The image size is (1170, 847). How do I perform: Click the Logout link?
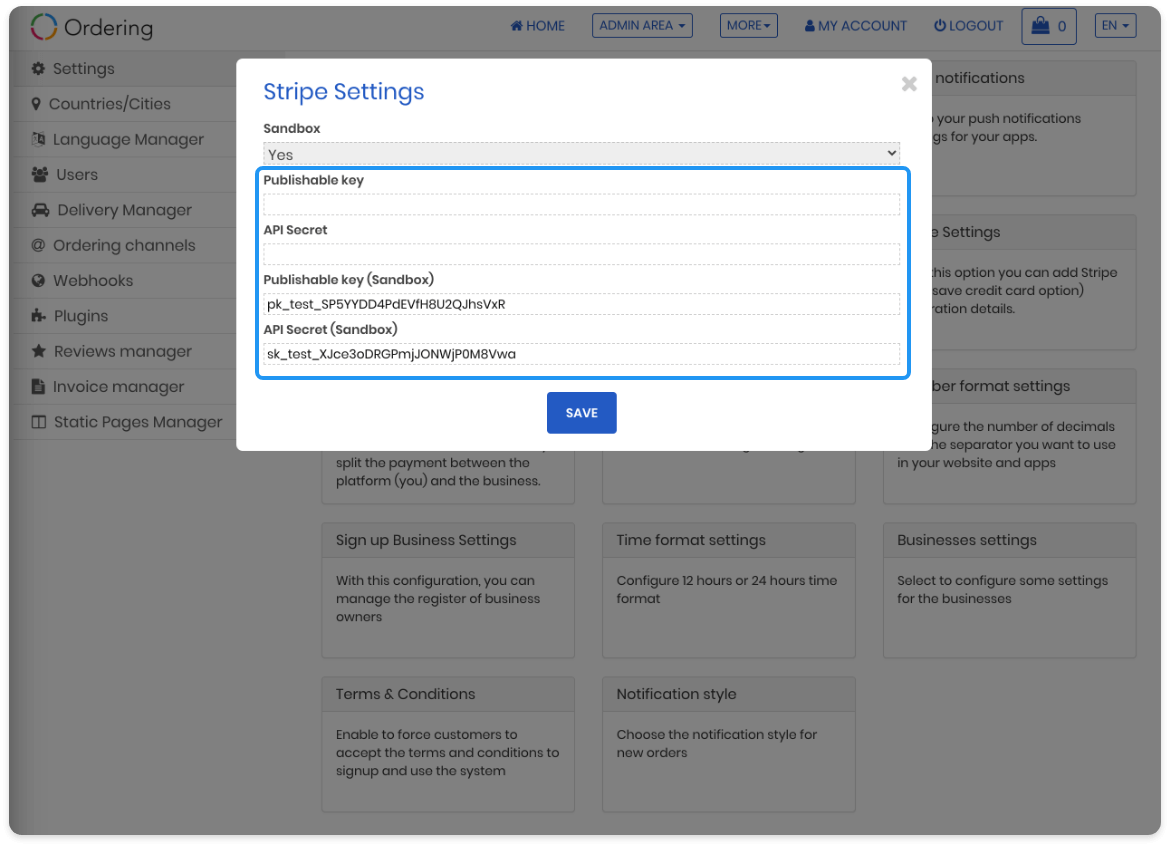[x=969, y=25]
